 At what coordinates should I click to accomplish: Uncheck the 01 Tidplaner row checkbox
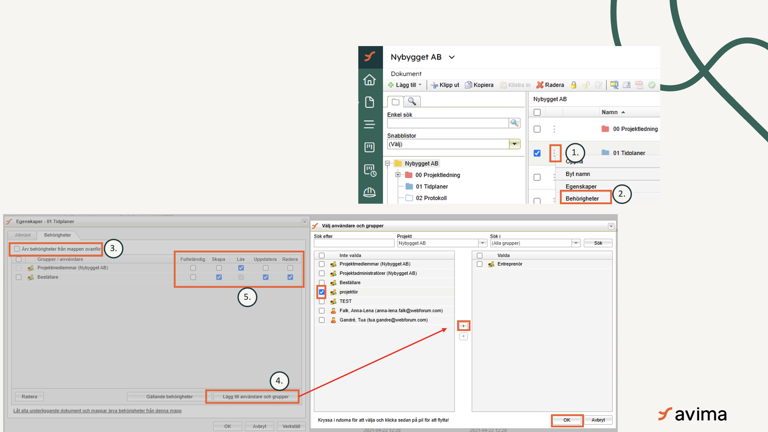(x=537, y=153)
